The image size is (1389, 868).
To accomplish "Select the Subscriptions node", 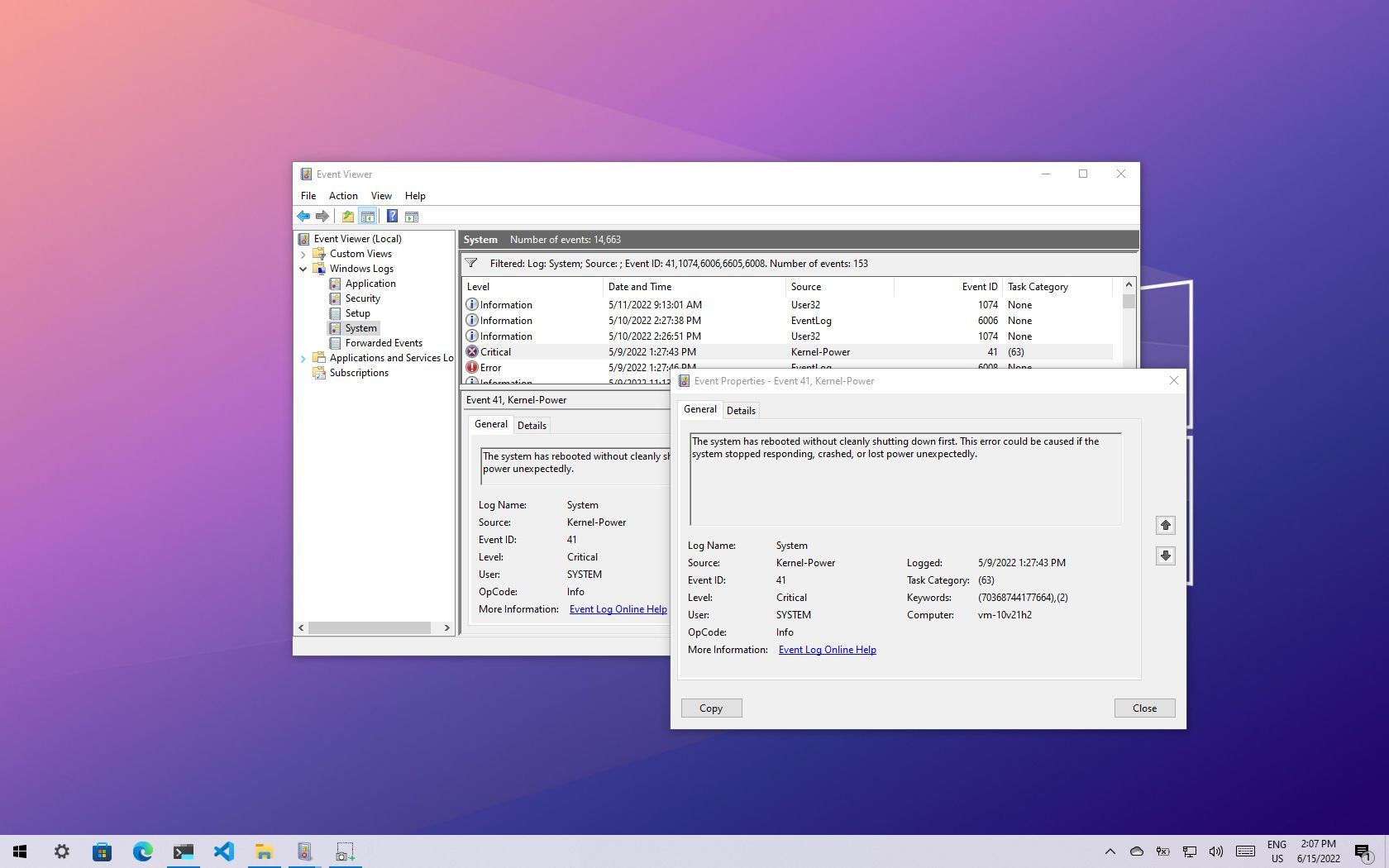I will tap(359, 373).
